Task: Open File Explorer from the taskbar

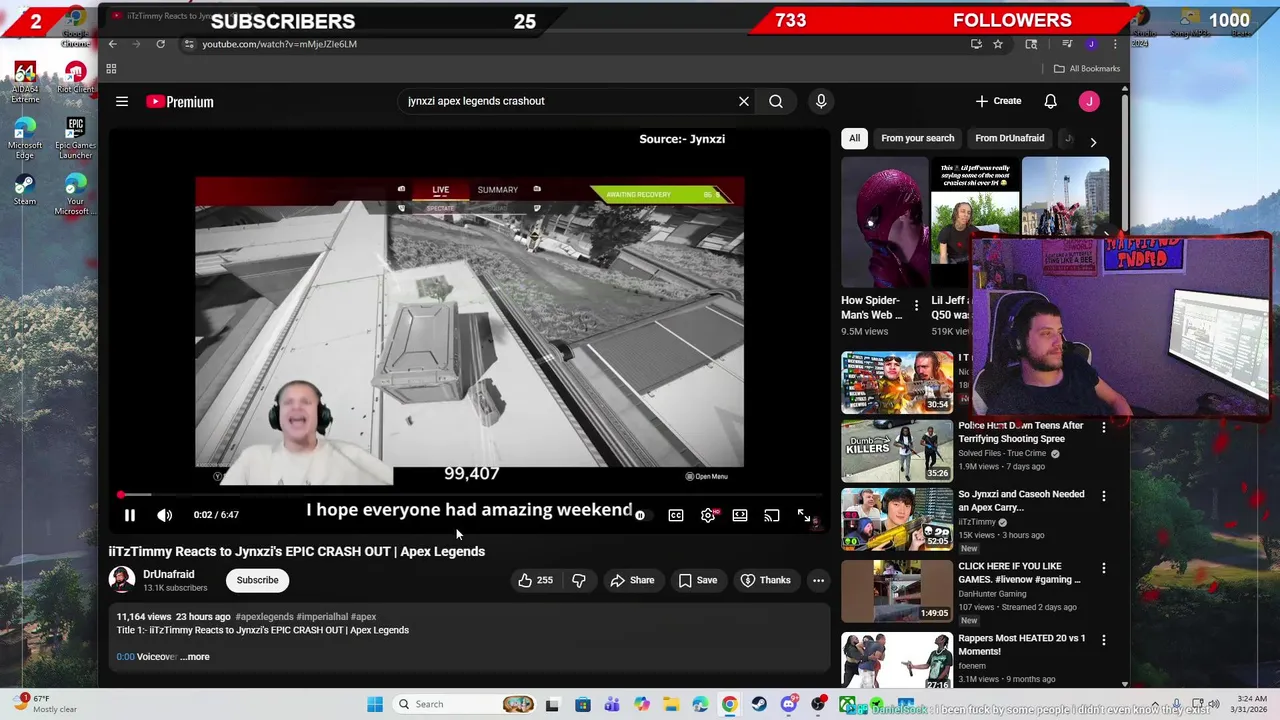Action: coord(671,704)
